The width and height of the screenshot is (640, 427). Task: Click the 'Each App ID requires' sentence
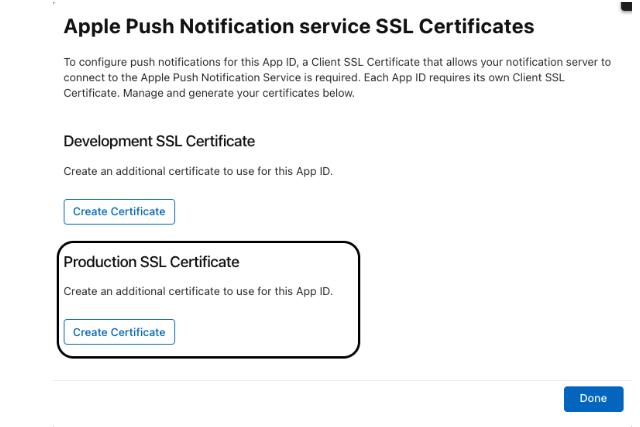point(500,78)
